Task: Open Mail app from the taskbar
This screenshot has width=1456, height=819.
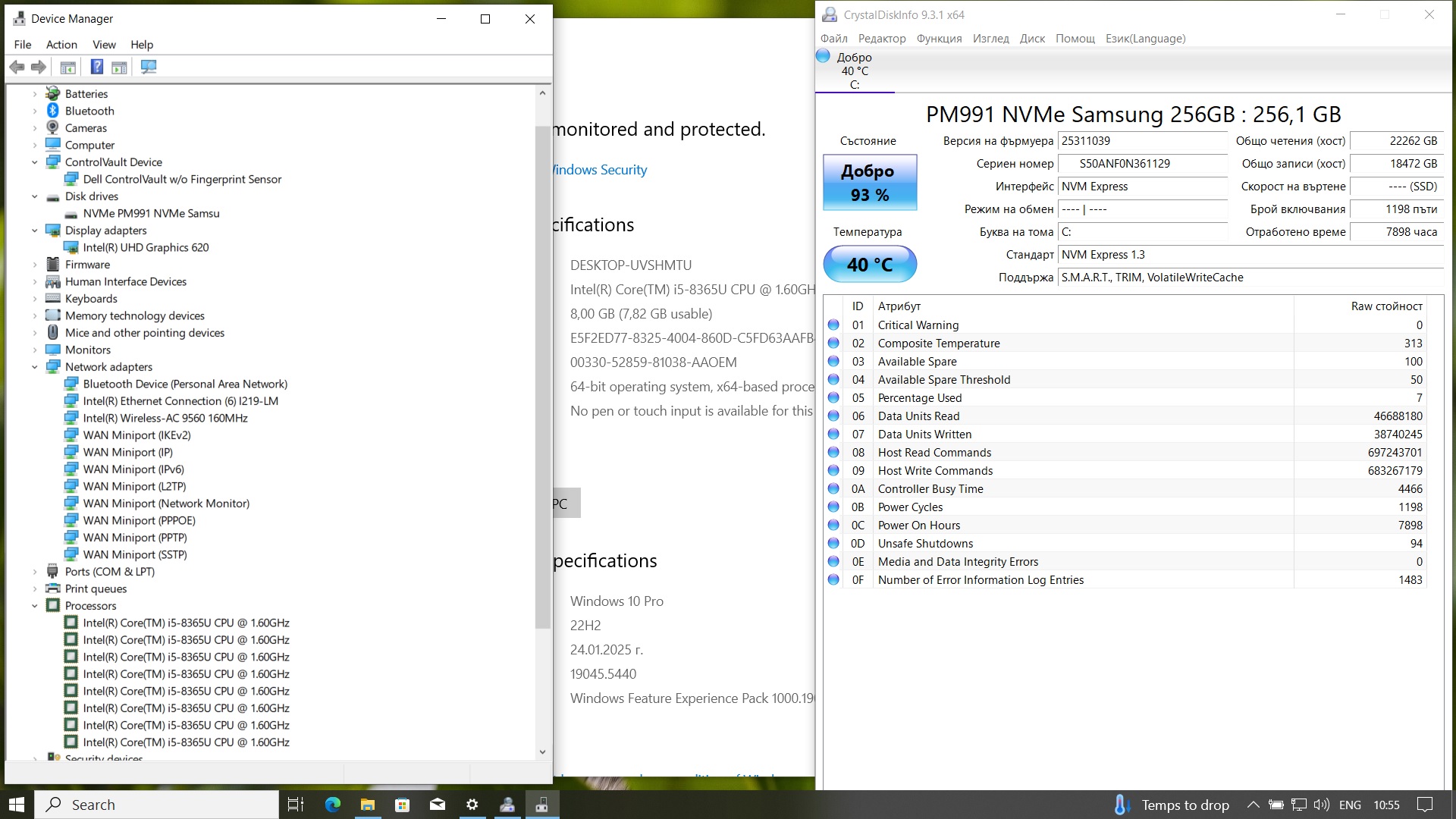Action: [438, 805]
